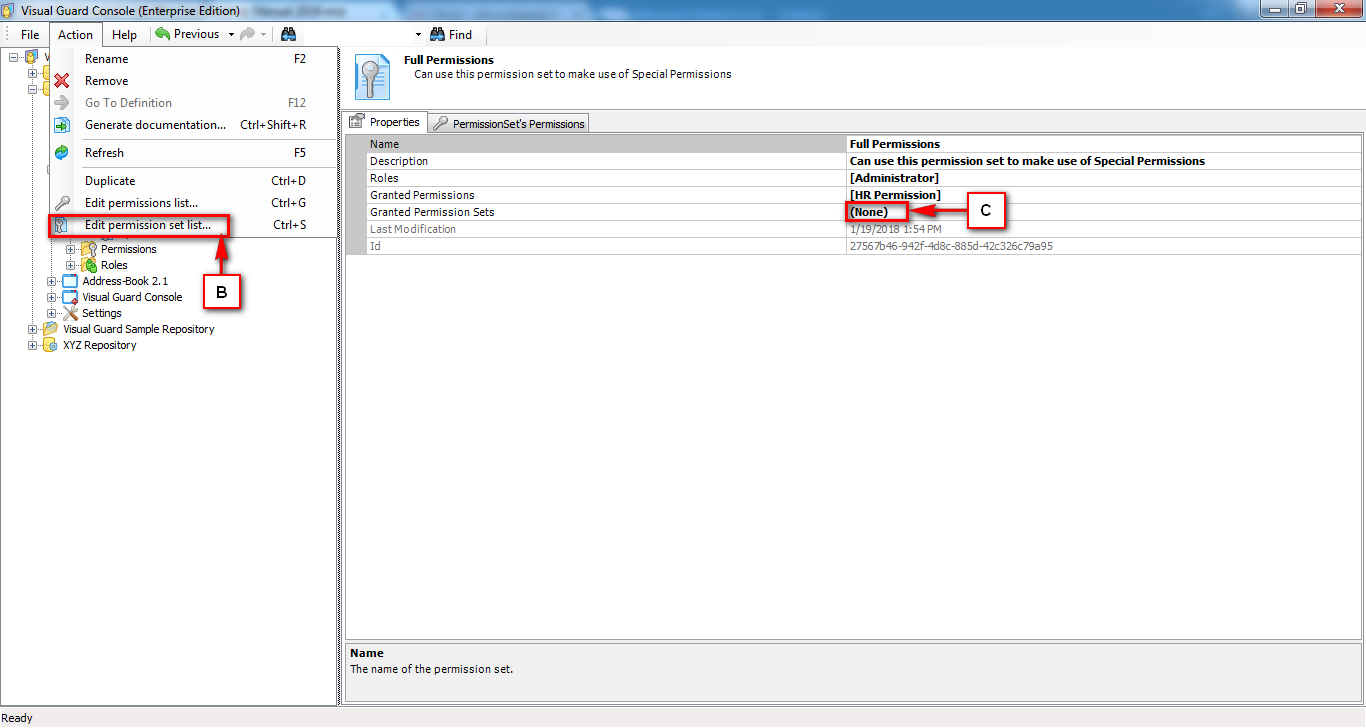Click the binoculars icon after the forward arrow

pos(288,34)
